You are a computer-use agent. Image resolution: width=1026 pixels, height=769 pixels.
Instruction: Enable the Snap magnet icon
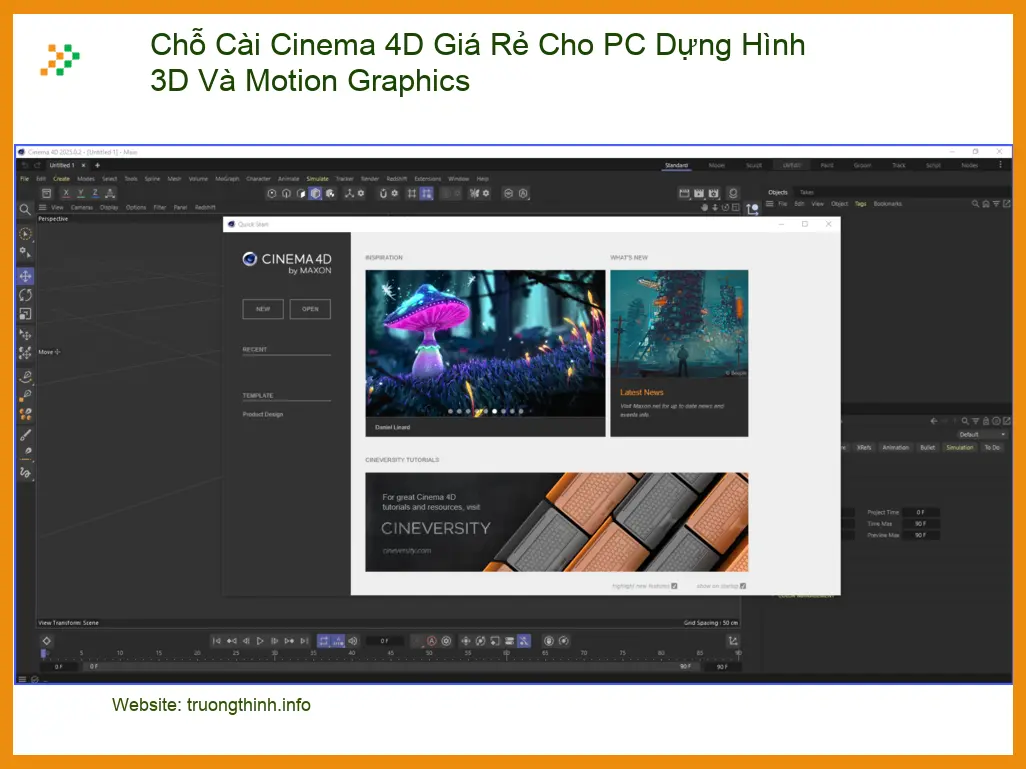[383, 193]
